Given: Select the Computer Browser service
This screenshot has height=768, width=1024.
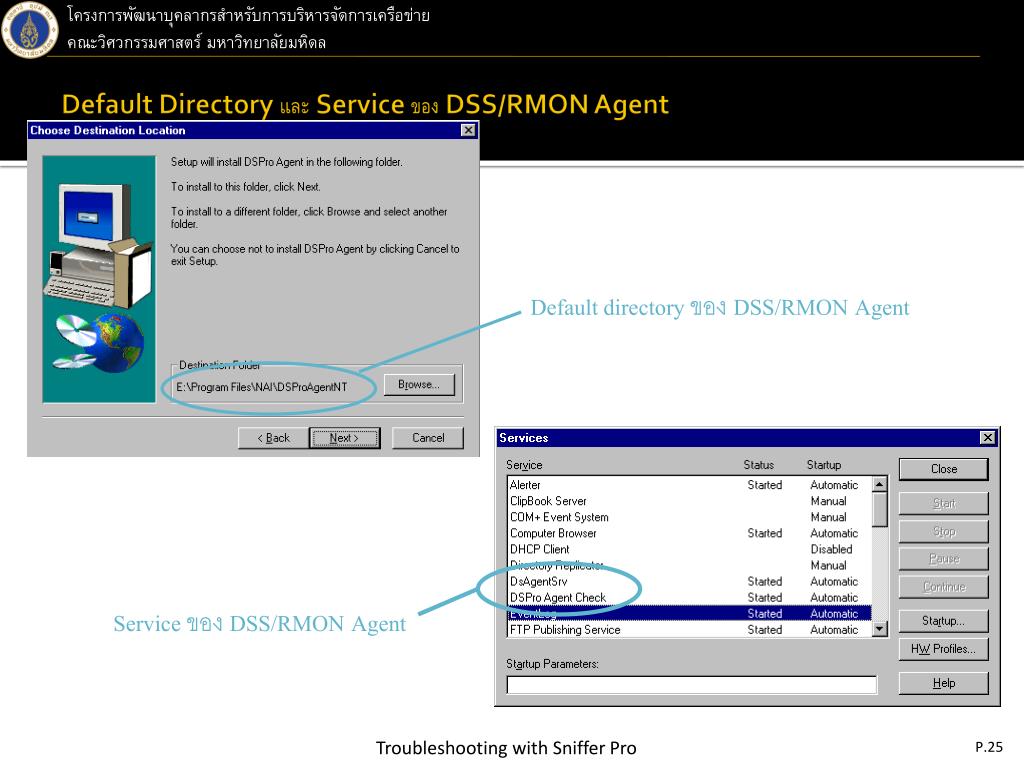Looking at the screenshot, I should pyautogui.click(x=690, y=534).
